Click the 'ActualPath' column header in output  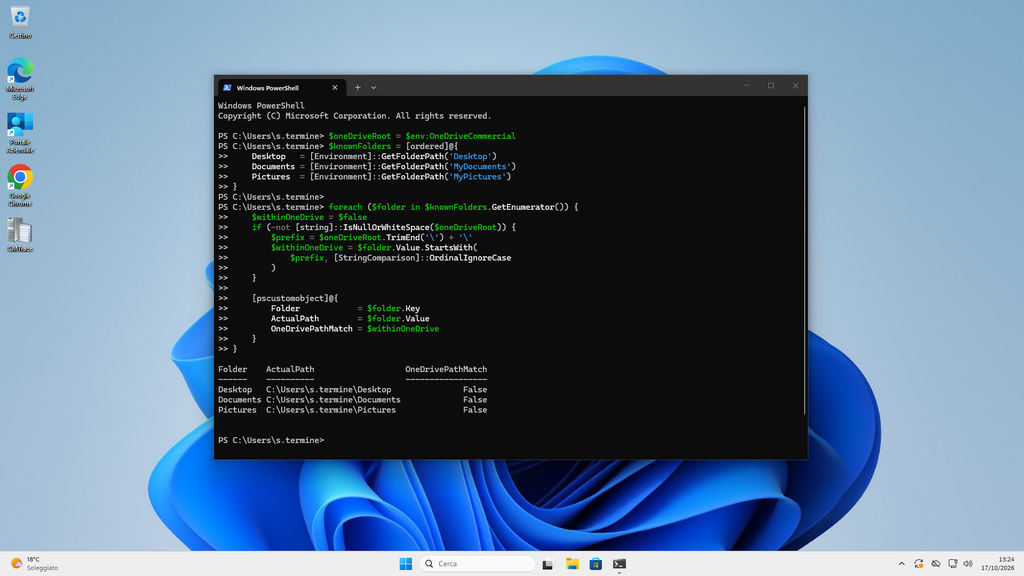(290, 369)
